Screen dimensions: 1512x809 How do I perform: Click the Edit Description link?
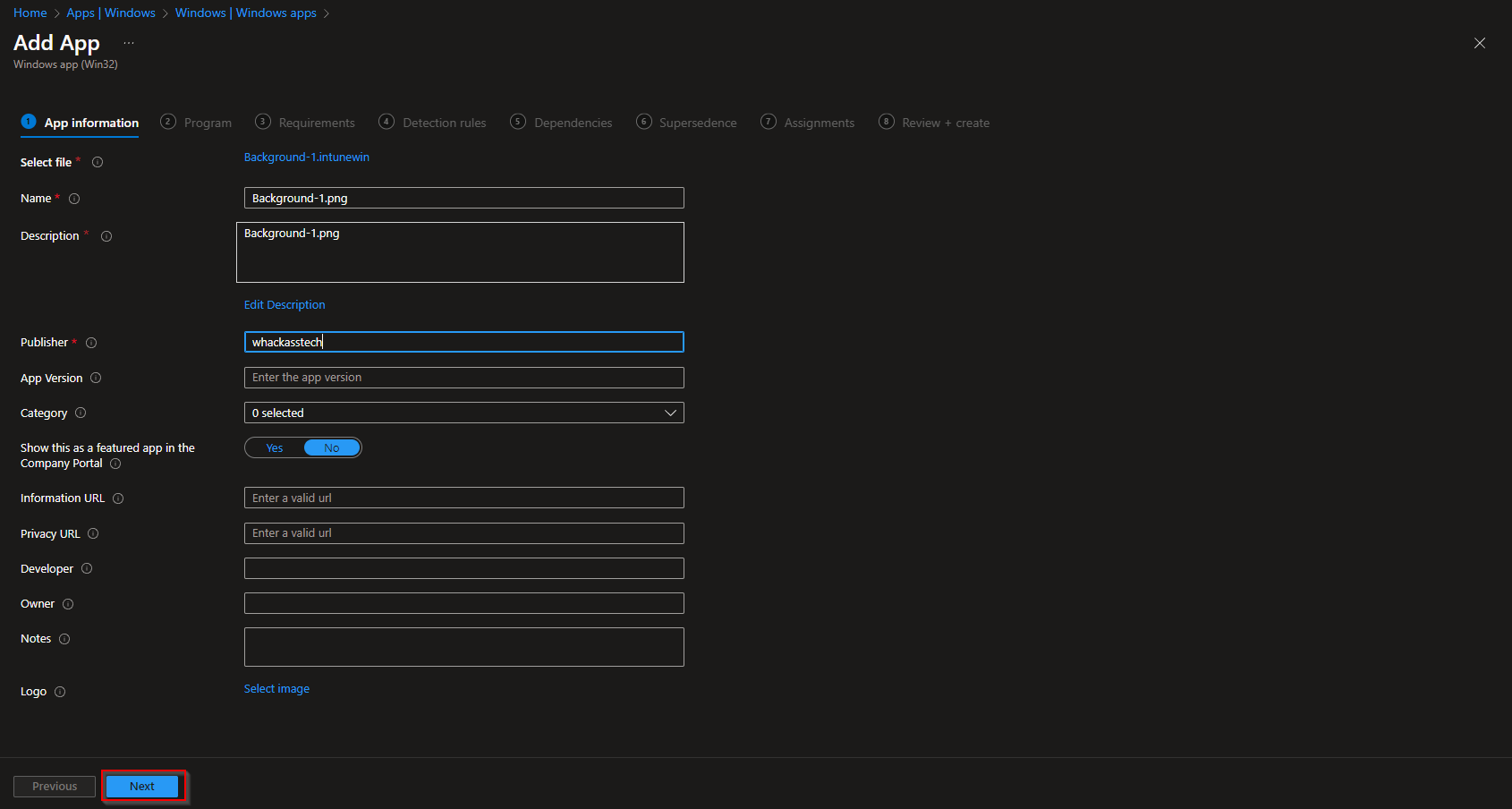tap(285, 304)
